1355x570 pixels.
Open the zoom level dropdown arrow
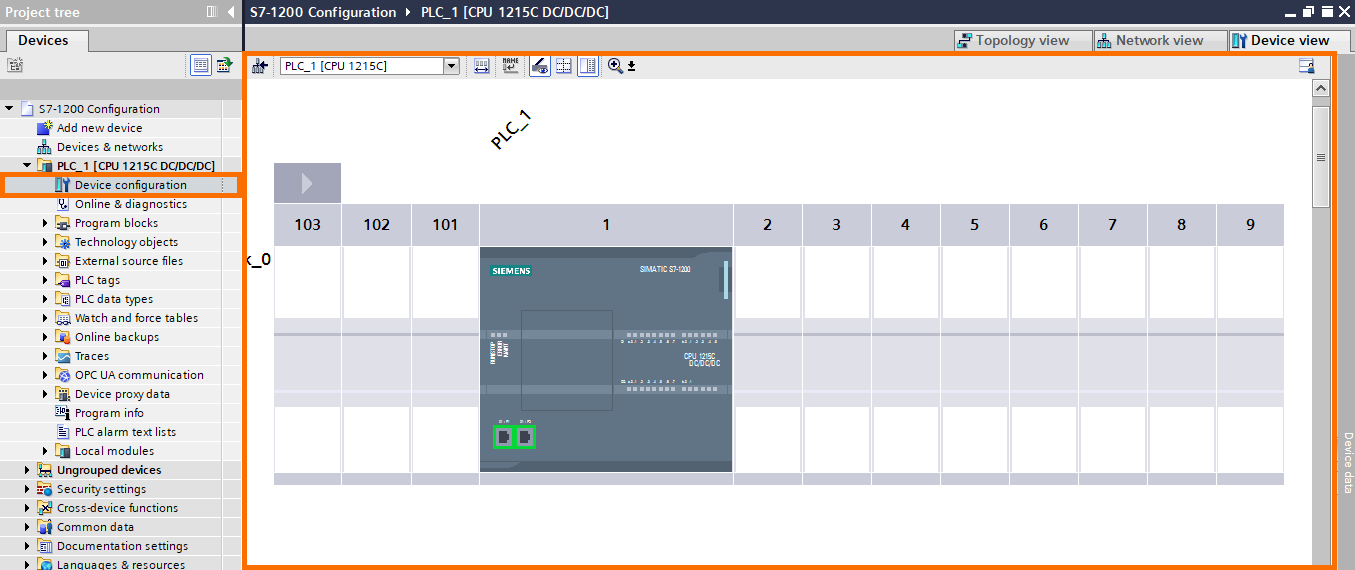click(631, 67)
